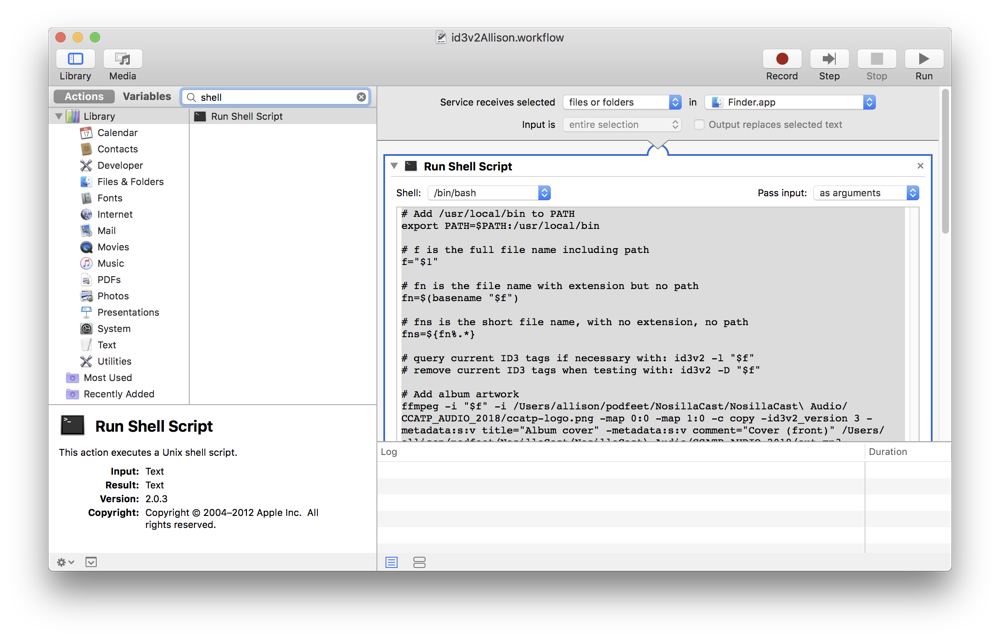
Task: Collapse the Run Shell Script action triangle
Action: coord(394,166)
